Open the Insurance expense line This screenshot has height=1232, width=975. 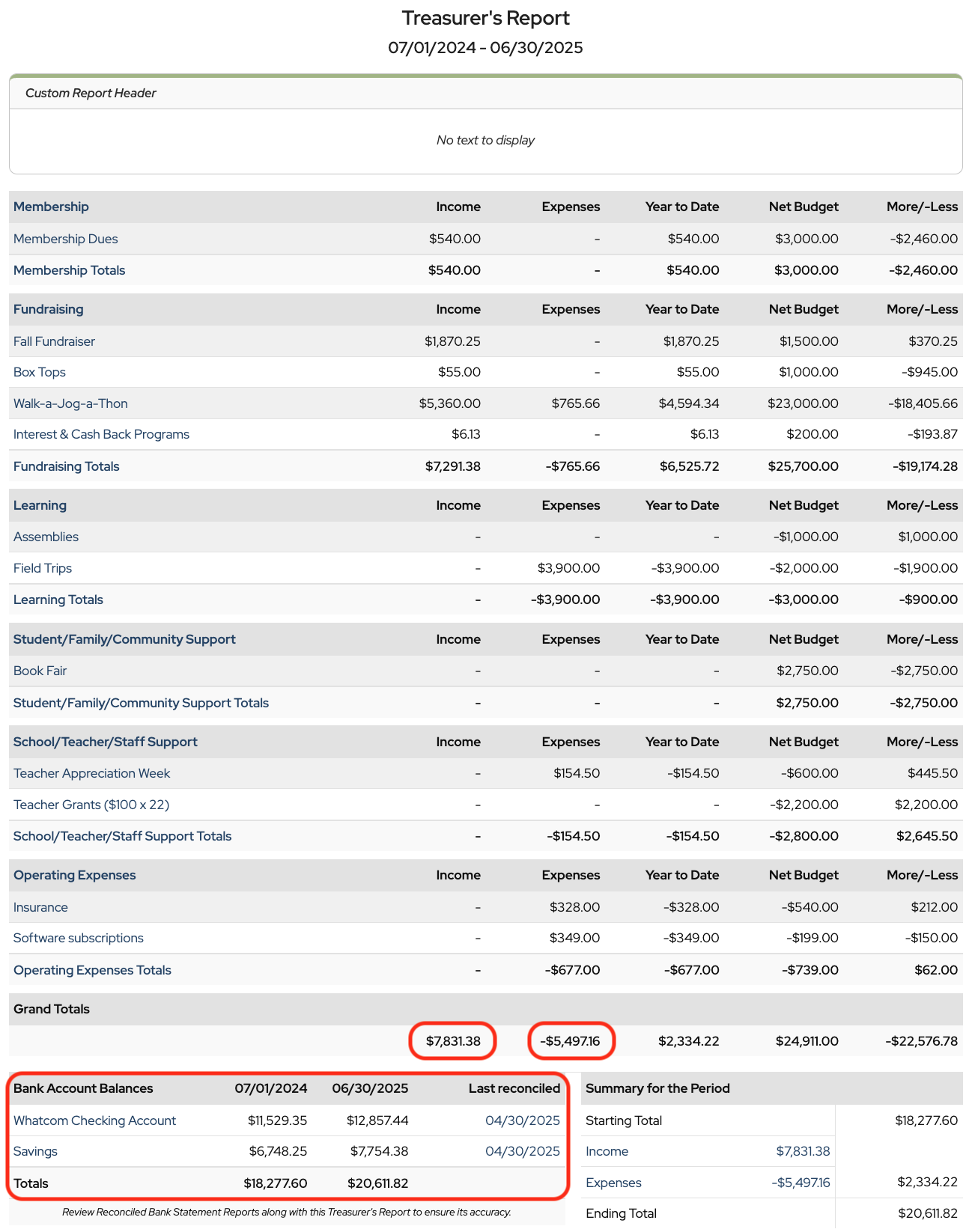[x=40, y=907]
